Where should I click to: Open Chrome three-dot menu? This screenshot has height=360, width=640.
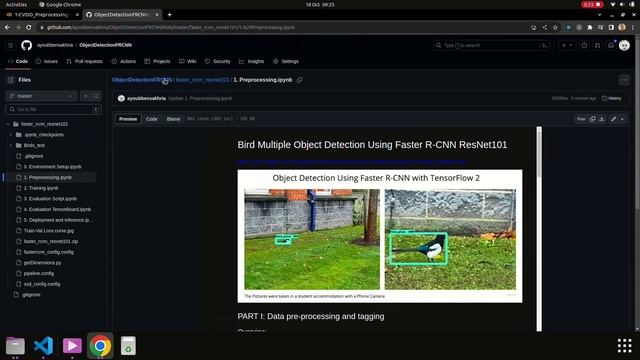tap(633, 27)
